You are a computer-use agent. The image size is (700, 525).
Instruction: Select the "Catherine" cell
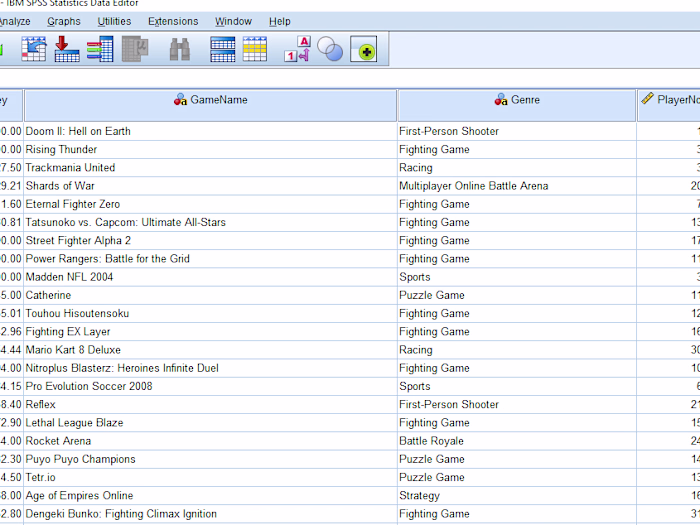[x=210, y=296]
